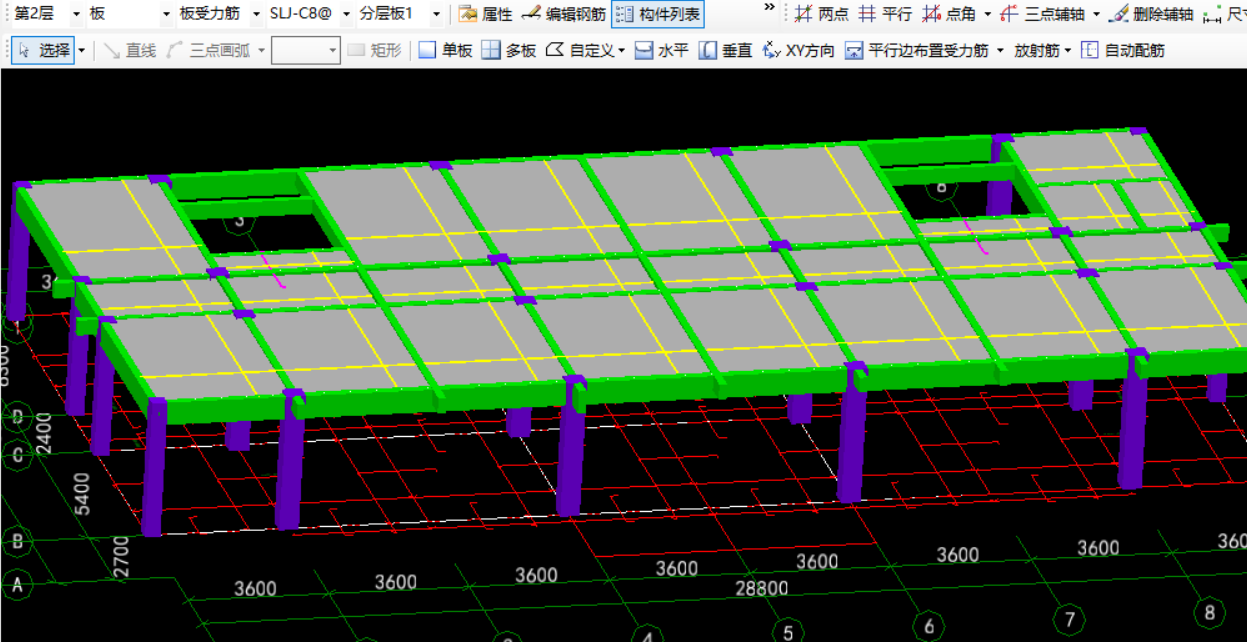Click 平行边布置受力筋 tool

917,50
